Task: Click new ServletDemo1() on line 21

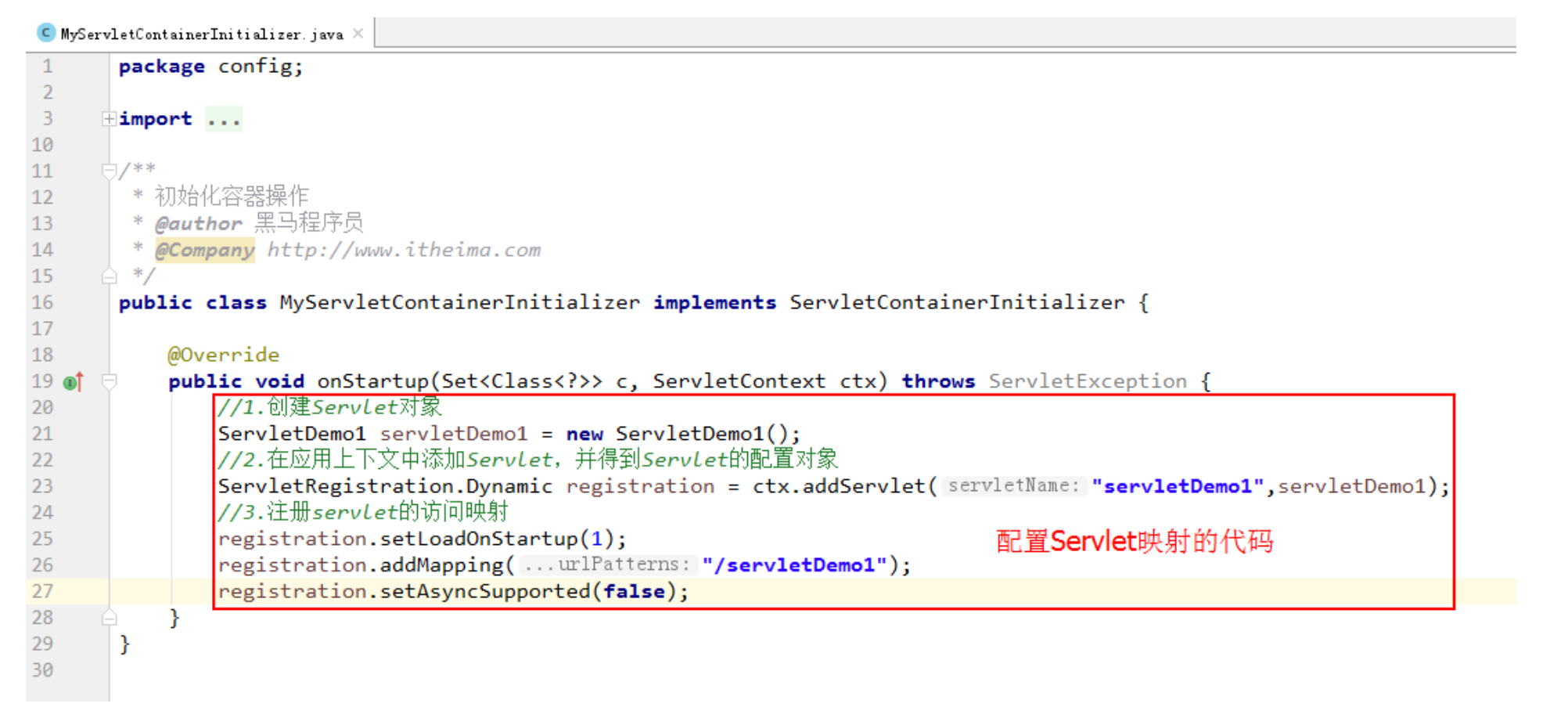Action: pyautogui.click(x=677, y=434)
